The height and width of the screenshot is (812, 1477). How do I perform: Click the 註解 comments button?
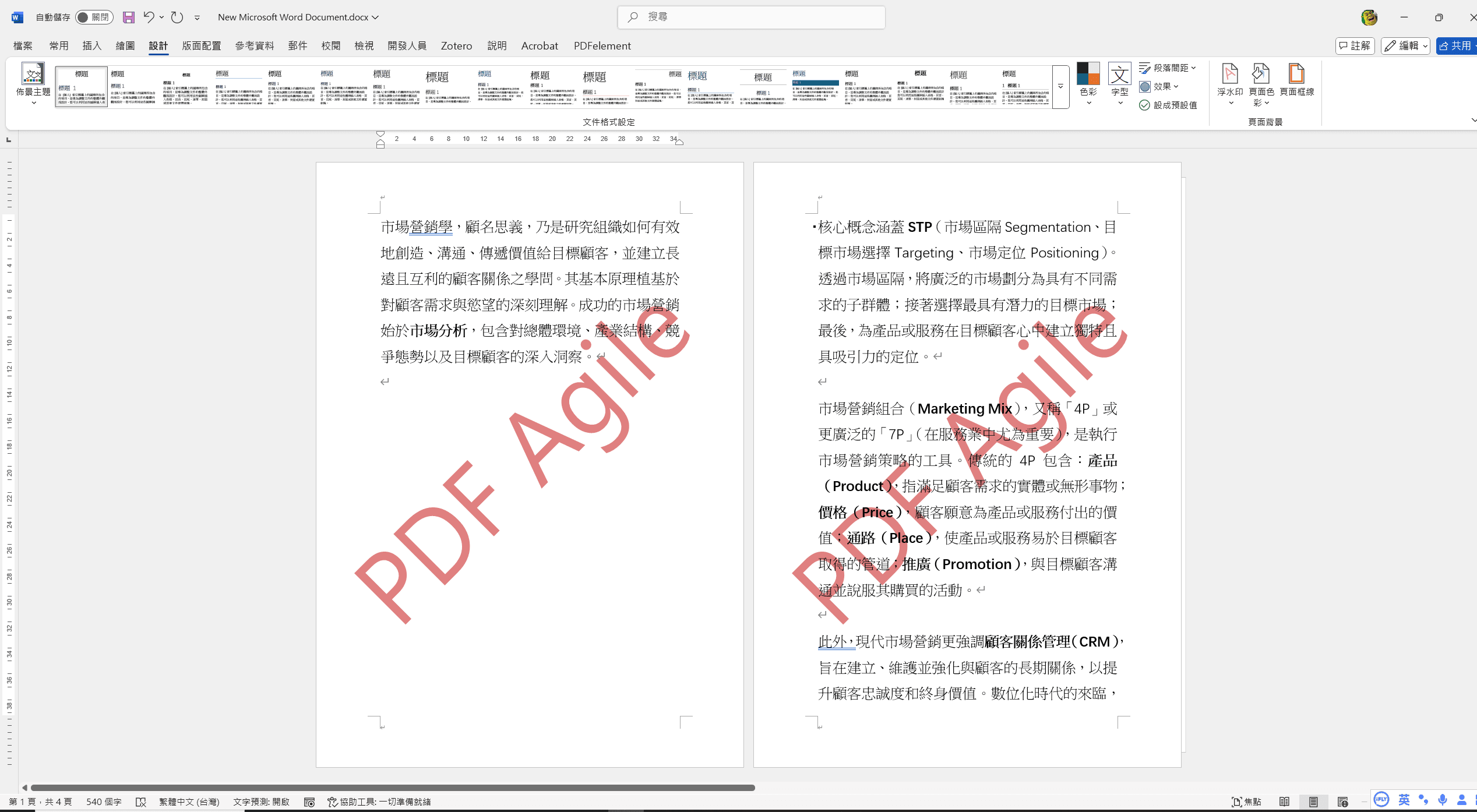pos(1355,45)
